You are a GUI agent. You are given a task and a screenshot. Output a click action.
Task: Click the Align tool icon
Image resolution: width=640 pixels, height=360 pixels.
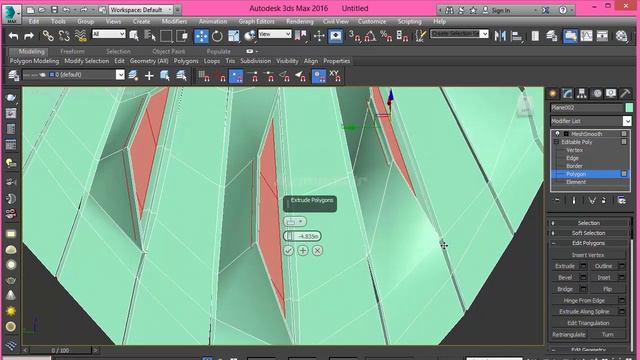(x=517, y=36)
